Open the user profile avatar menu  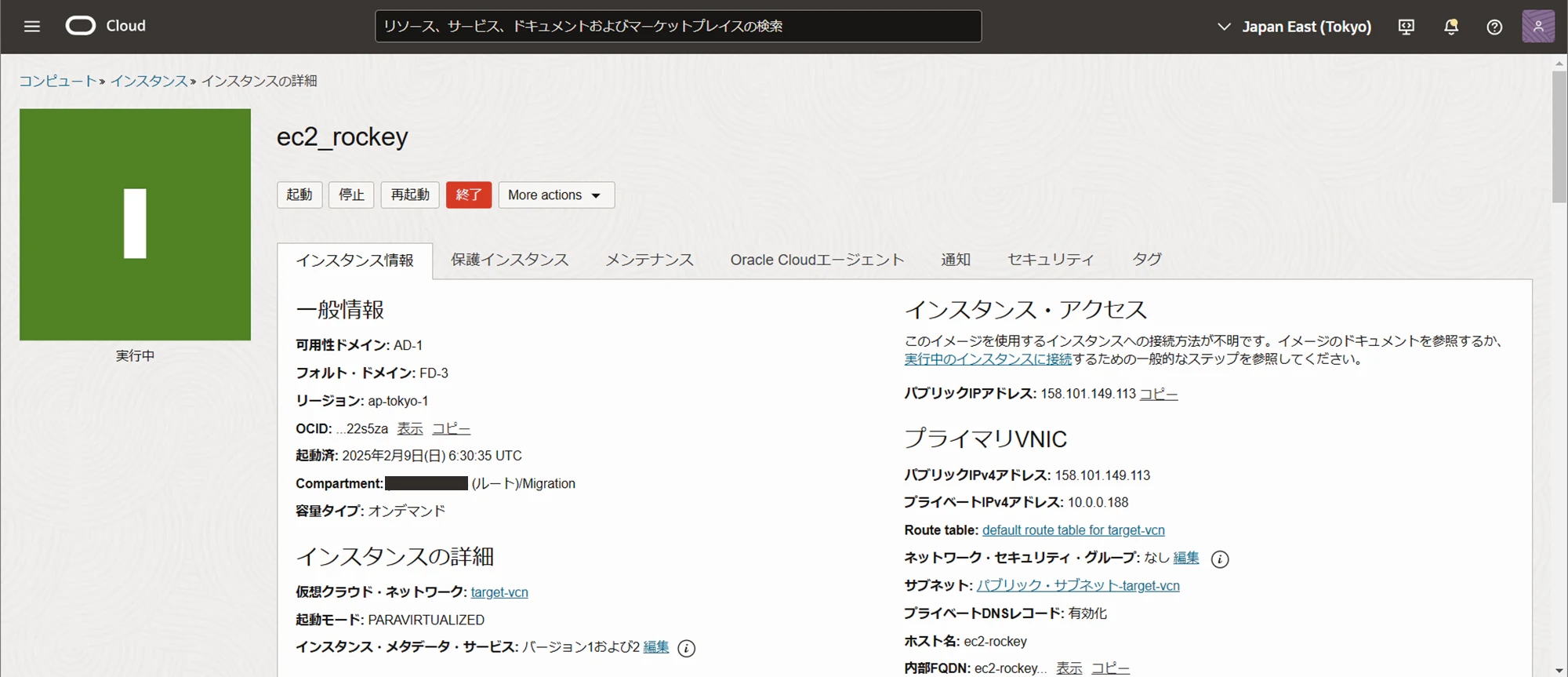click(1538, 26)
